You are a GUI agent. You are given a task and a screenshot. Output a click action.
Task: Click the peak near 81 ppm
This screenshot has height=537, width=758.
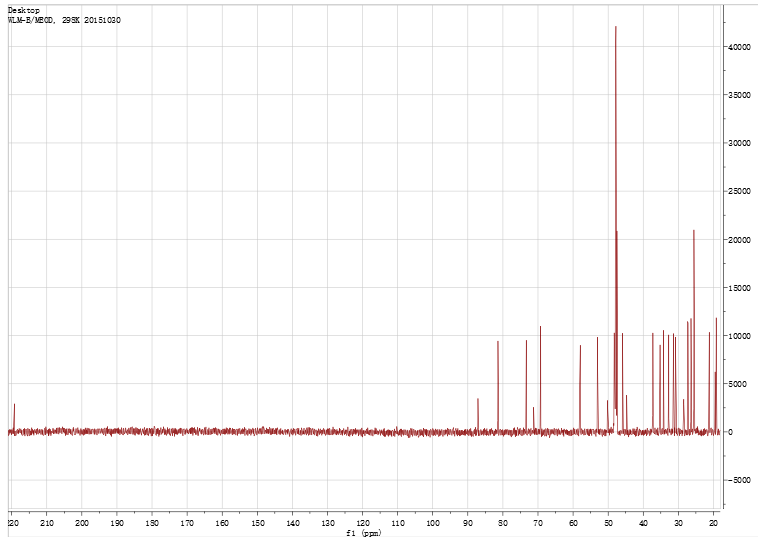pyautogui.click(x=498, y=386)
